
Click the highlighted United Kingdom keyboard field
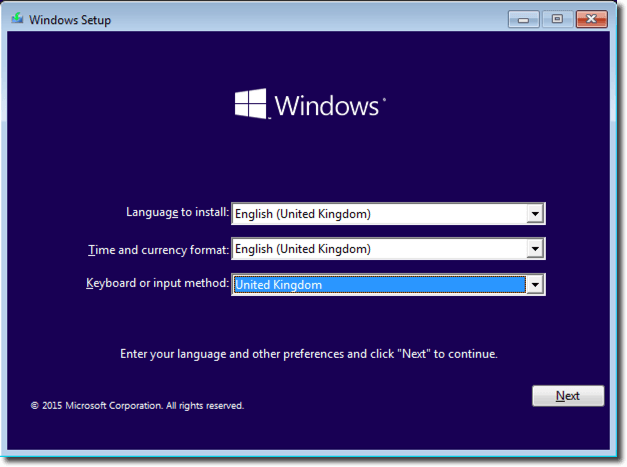(x=388, y=285)
